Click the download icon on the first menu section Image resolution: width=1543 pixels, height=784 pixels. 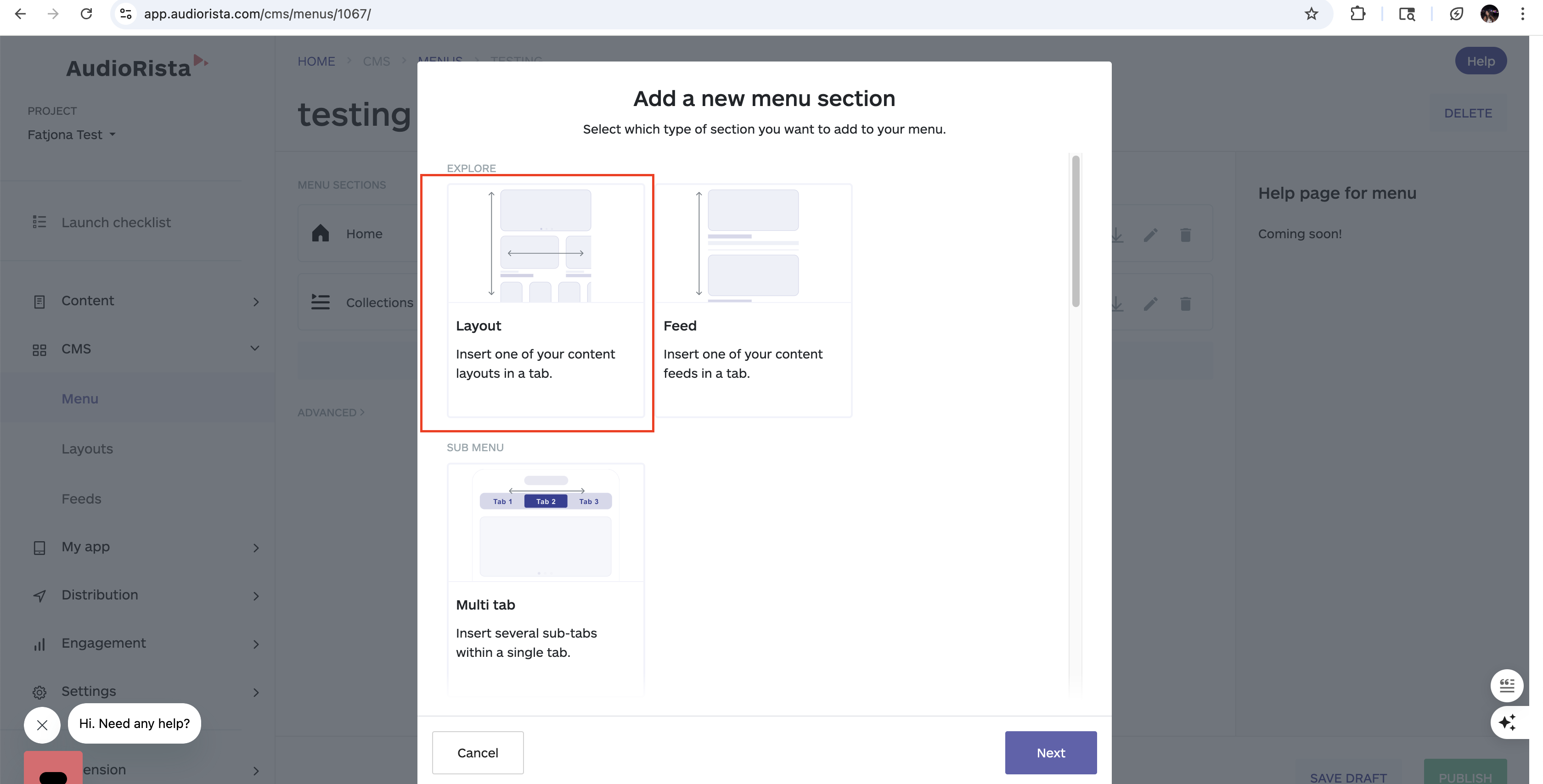tap(1117, 235)
